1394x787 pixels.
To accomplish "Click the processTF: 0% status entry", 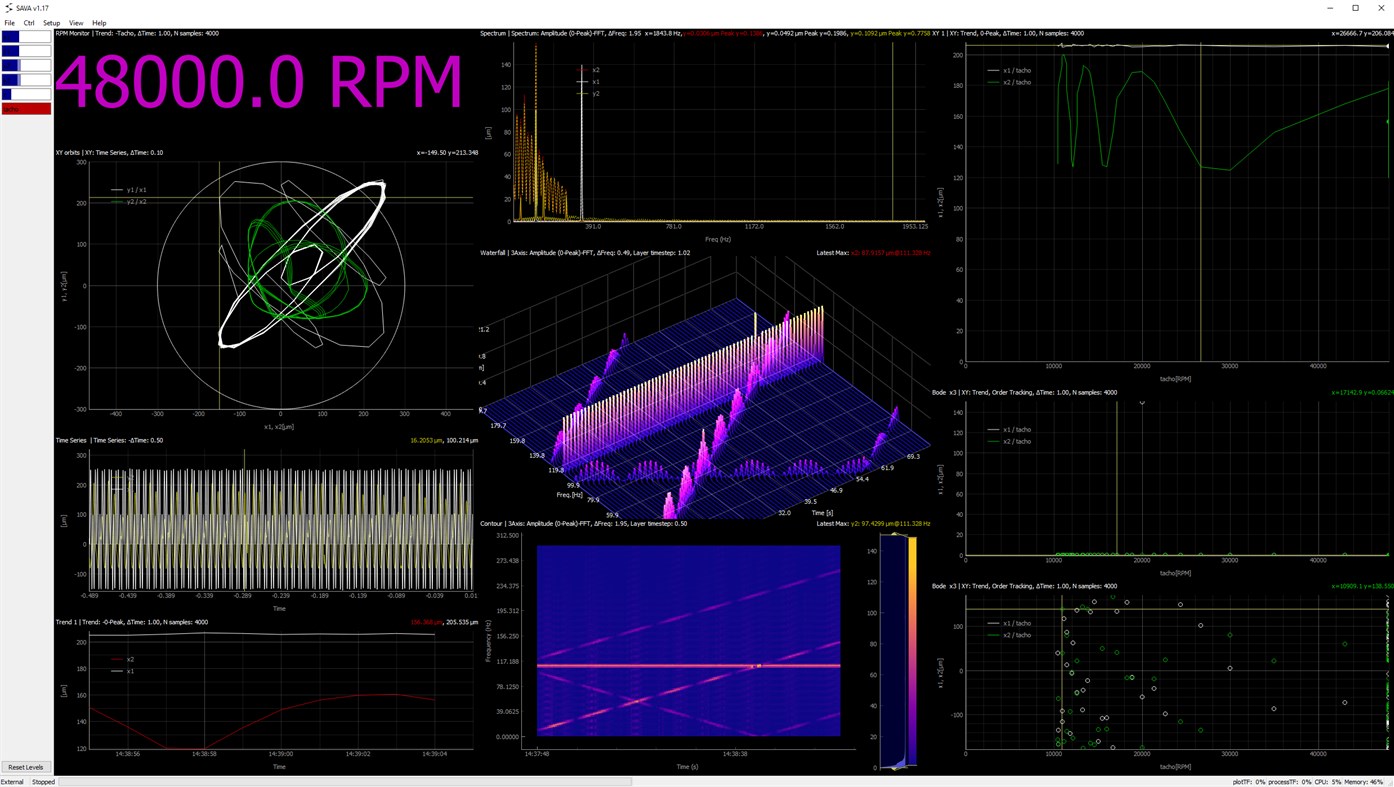I will tap(1290, 782).
